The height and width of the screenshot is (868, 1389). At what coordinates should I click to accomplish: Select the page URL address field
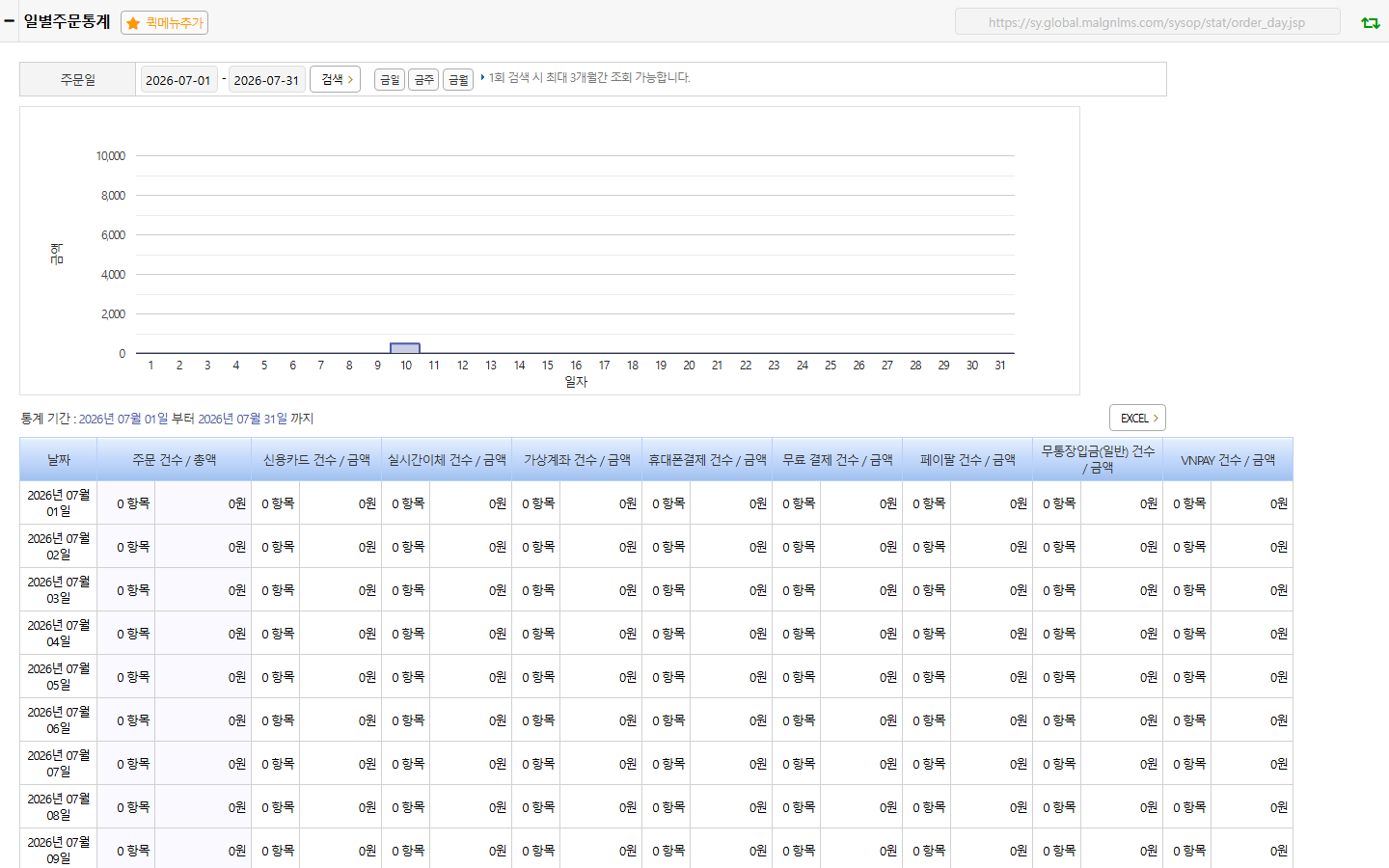click(1147, 22)
